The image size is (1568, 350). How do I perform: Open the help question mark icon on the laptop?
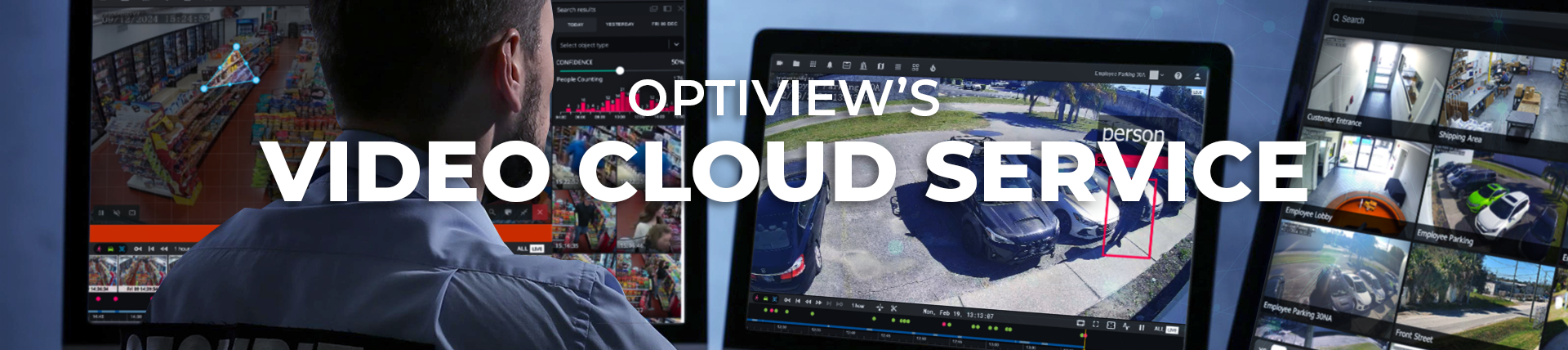(1178, 75)
